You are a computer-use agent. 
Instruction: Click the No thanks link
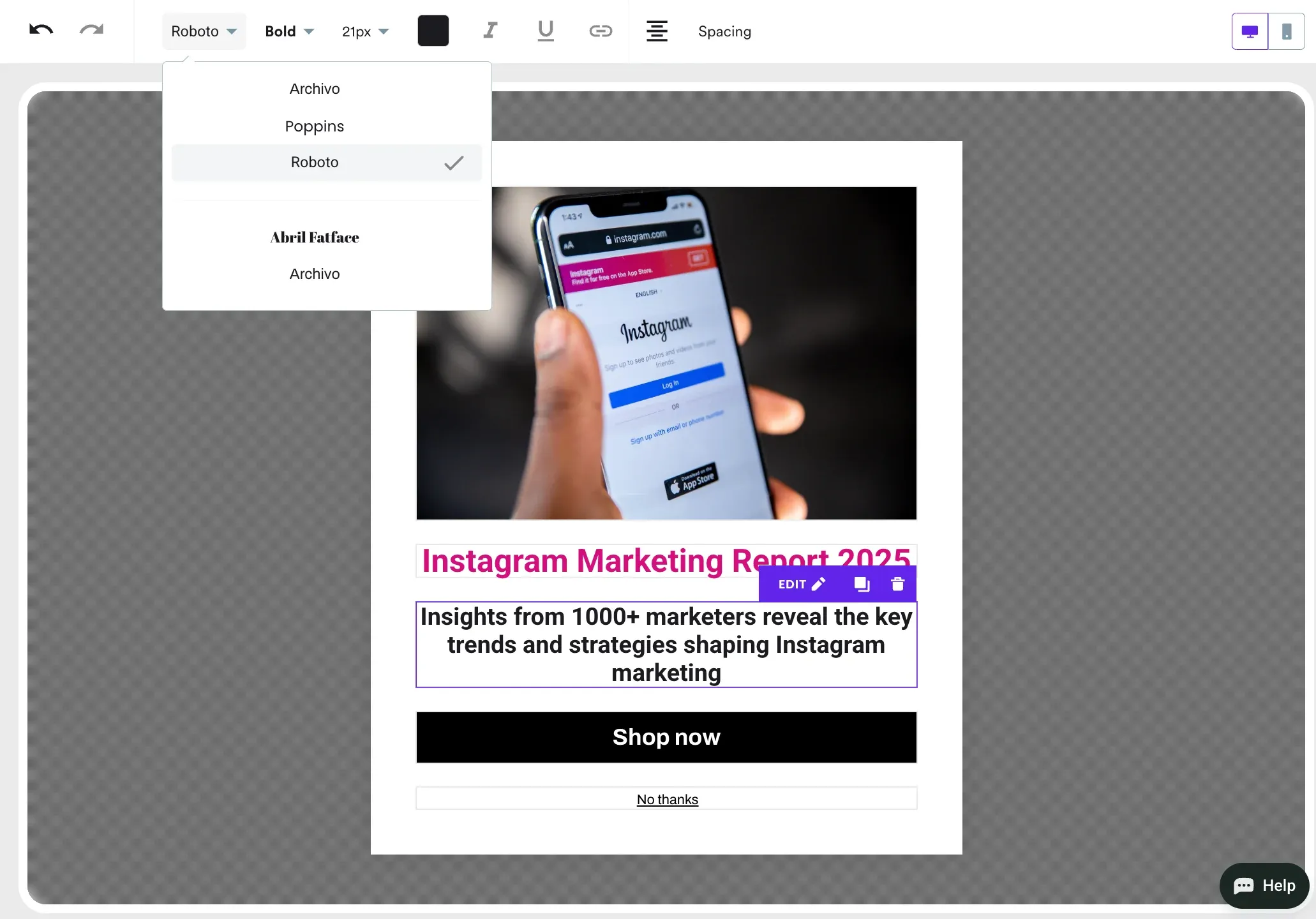click(667, 799)
